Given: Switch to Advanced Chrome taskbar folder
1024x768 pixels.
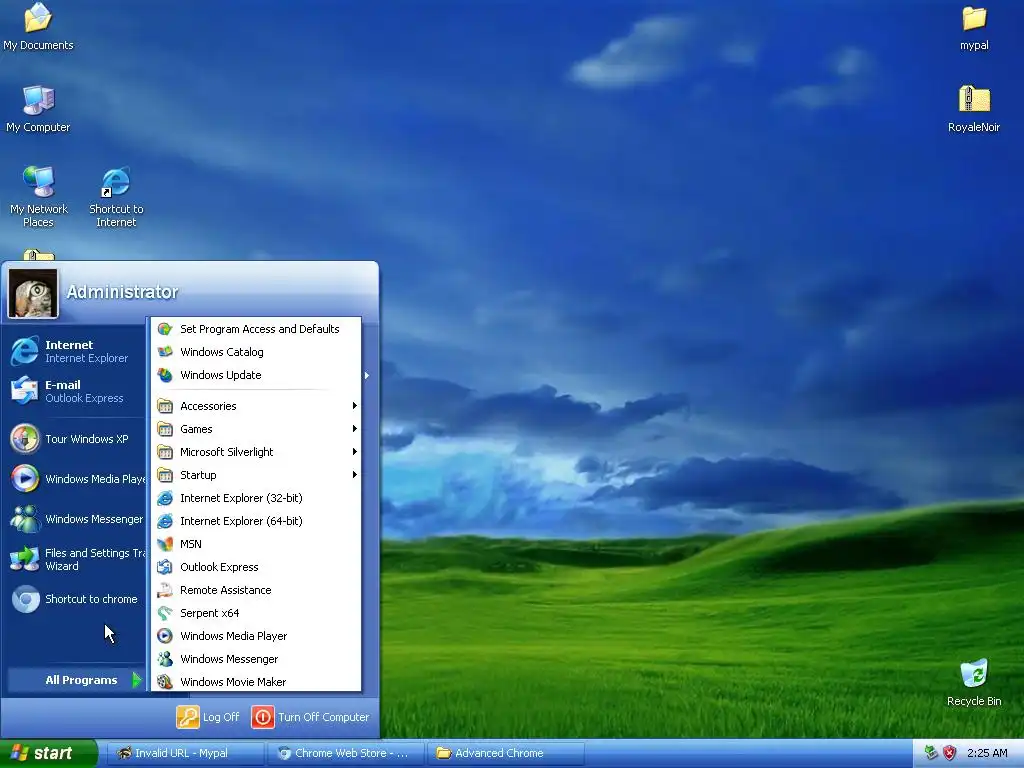Looking at the screenshot, I should click(x=505, y=753).
